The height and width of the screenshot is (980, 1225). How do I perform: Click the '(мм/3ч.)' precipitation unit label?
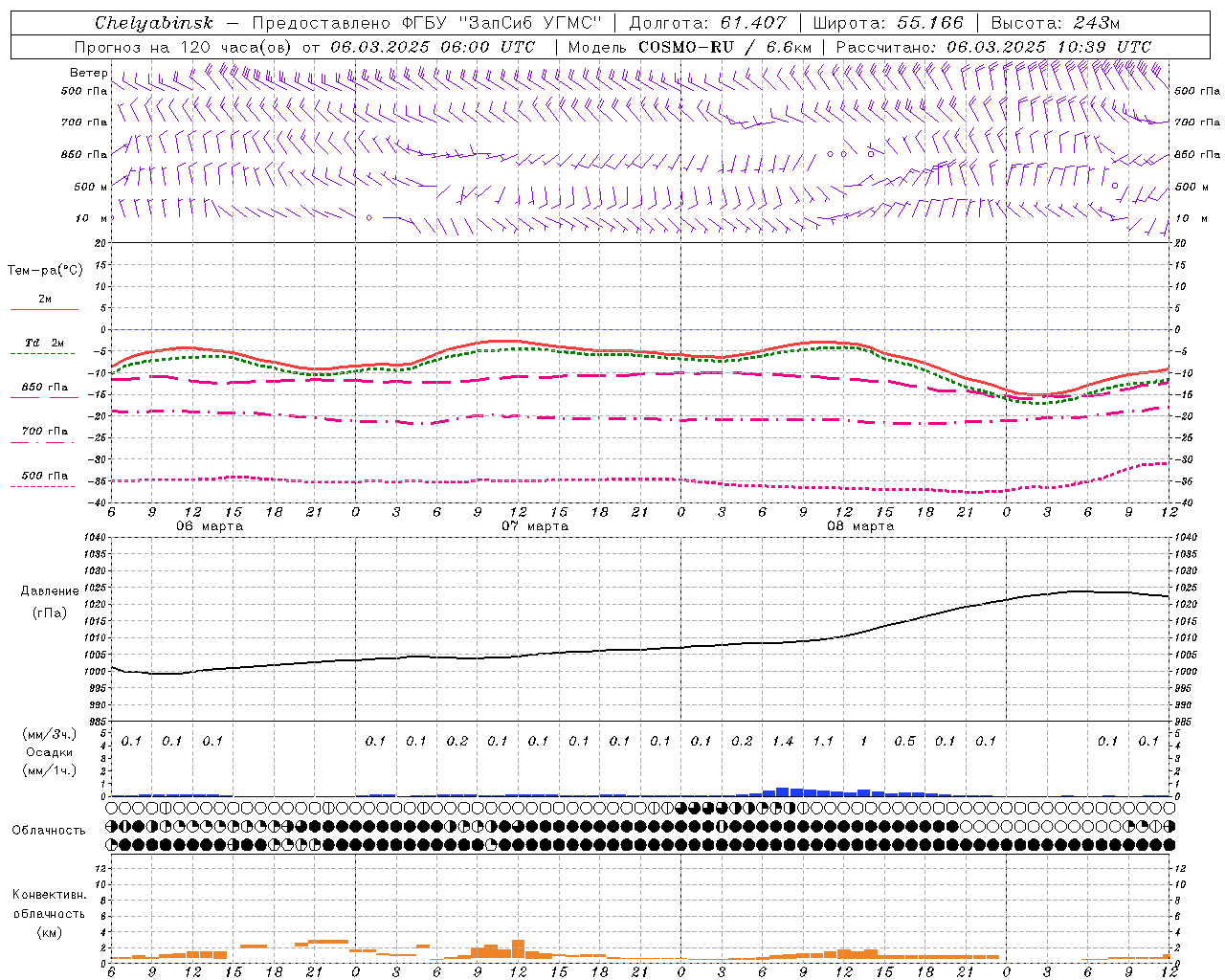(x=50, y=734)
